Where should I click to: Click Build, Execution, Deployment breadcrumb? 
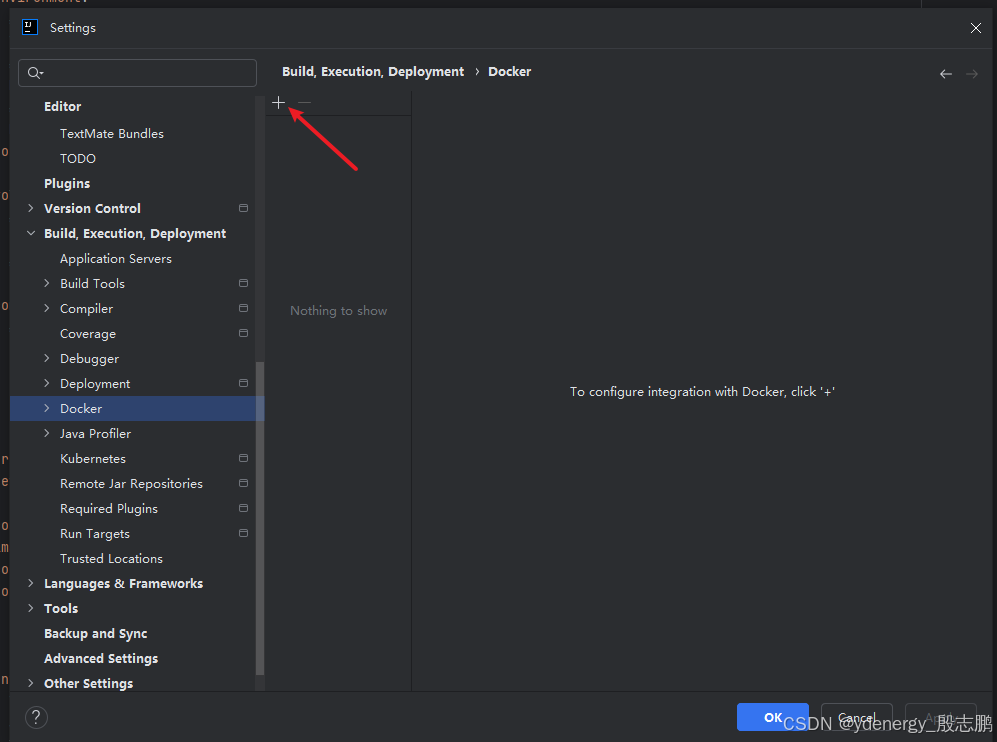[x=373, y=72]
